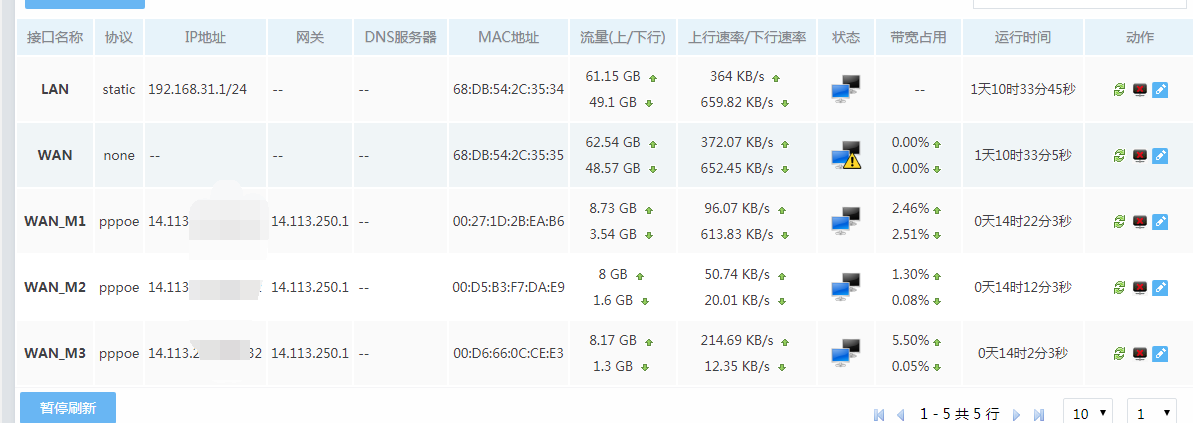Edit WAN_M3 with the blue pencil icon
Screen dimensions: 1193x423
1160,353
